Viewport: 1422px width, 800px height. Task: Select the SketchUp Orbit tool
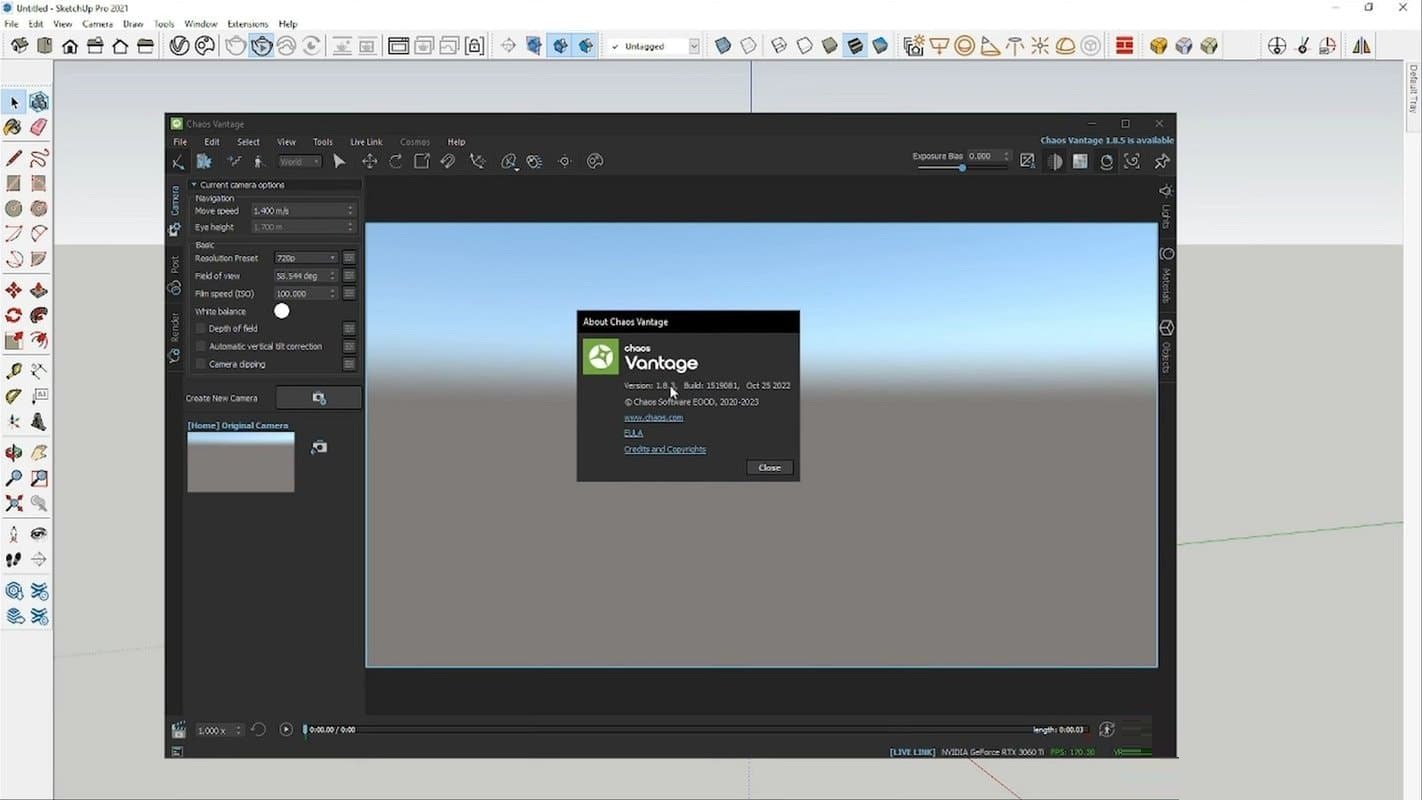pos(14,454)
